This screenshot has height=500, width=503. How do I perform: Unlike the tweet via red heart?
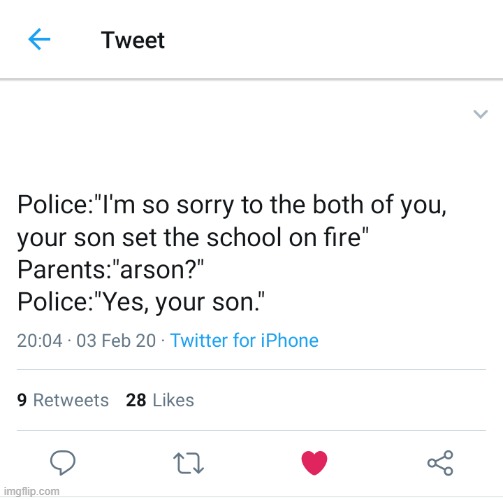(x=314, y=463)
